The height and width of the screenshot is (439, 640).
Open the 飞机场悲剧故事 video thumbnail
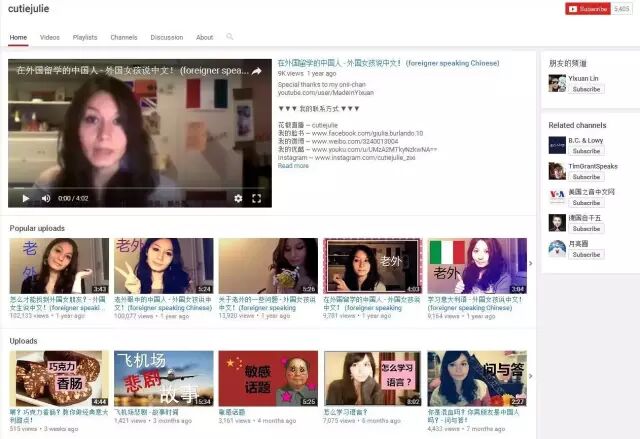(164, 378)
